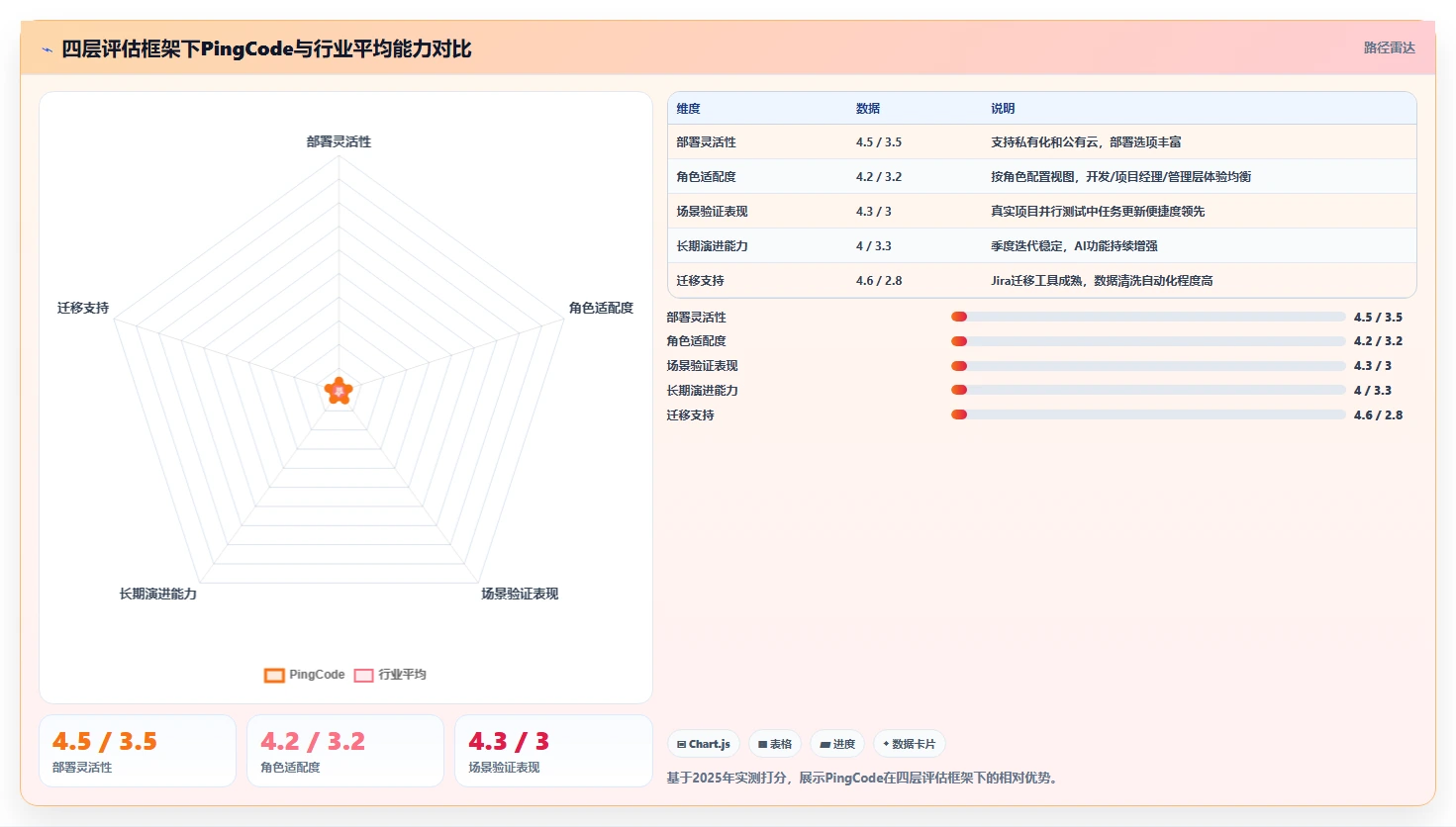Viewport: 1456px width, 827px height.
Task: Click the 场景验证表现 radar axis label
Action: (520, 595)
